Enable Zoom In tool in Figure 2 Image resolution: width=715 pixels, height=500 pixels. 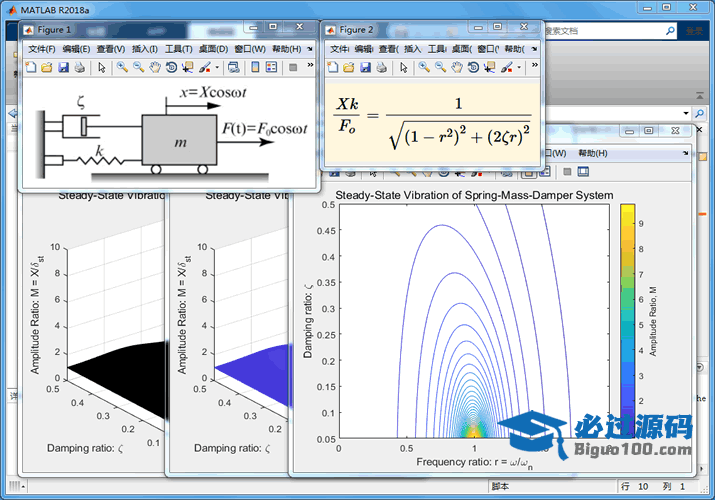pos(424,67)
